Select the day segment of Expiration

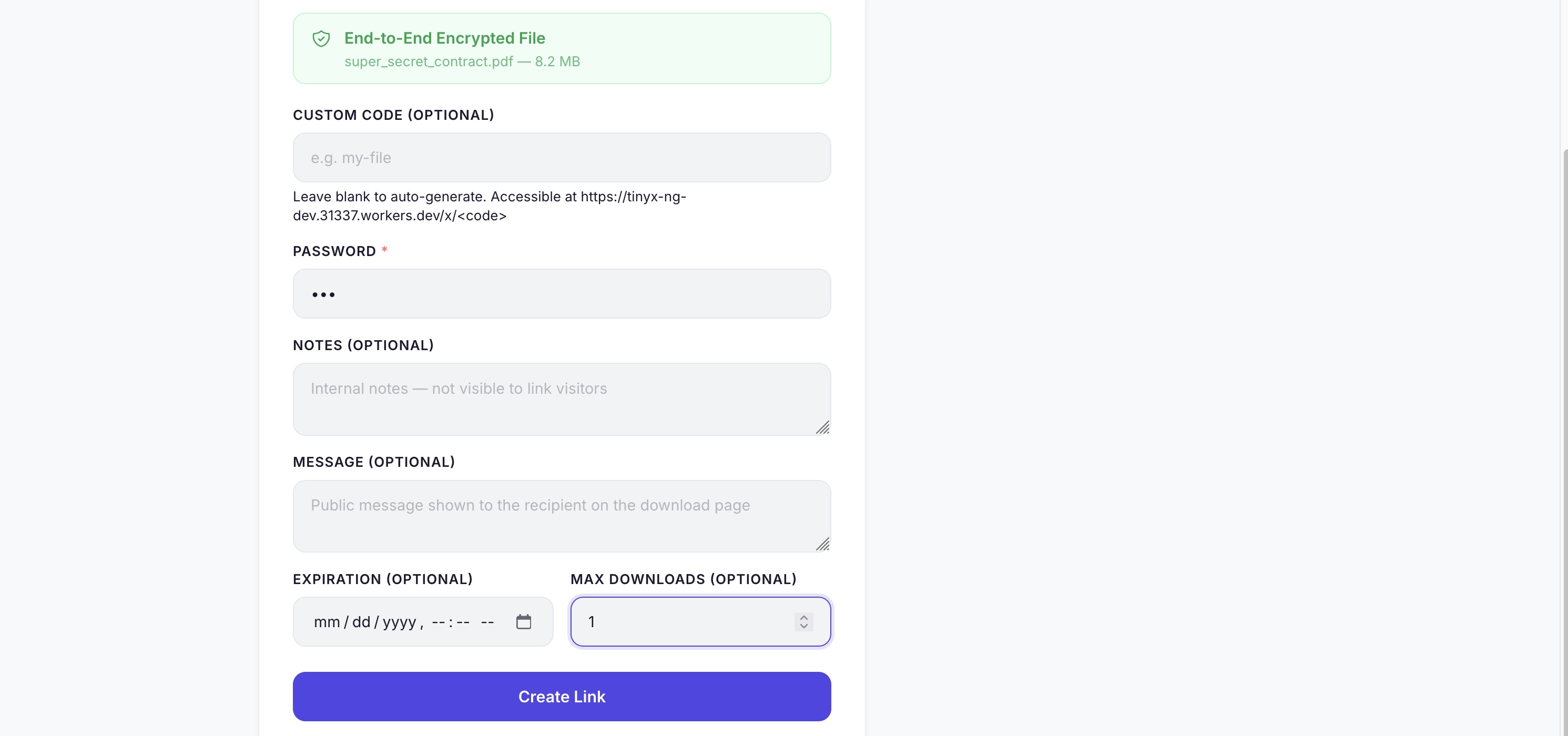pyautogui.click(x=361, y=622)
